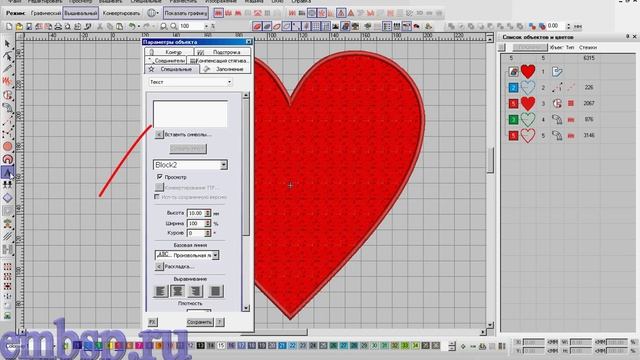Click the Redo arrow icon
The height and width of the screenshot is (360, 640).
click(147, 26)
